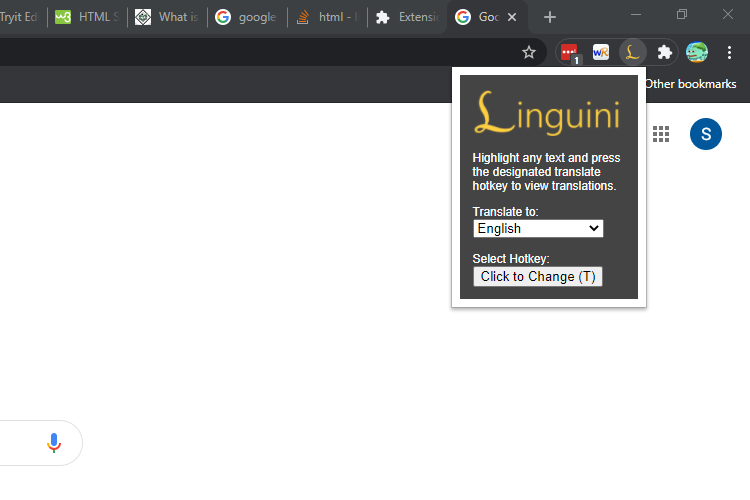This screenshot has height=500, width=750.
Task: Minimize the Chrome window
Action: point(636,15)
